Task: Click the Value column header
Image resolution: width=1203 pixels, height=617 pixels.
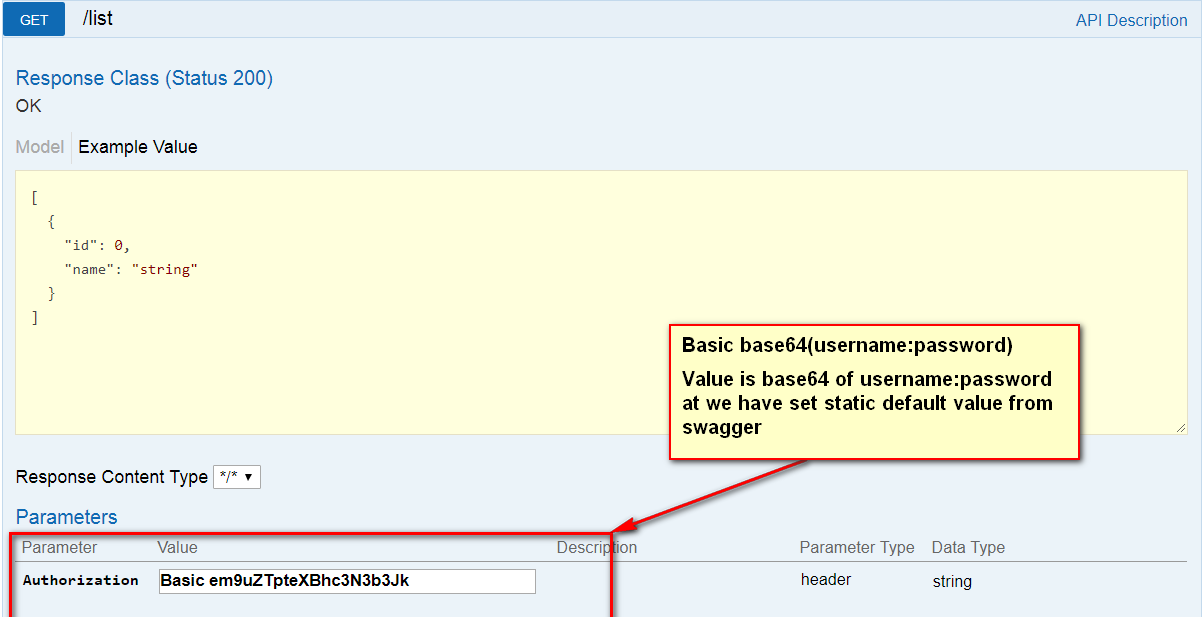Action: 177,547
